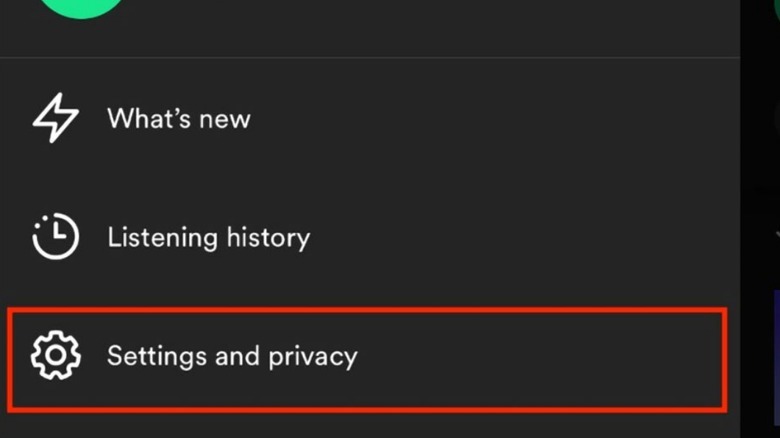This screenshot has width=780, height=438.
Task: Click blank space right of "What's new"
Action: [x=500, y=119]
